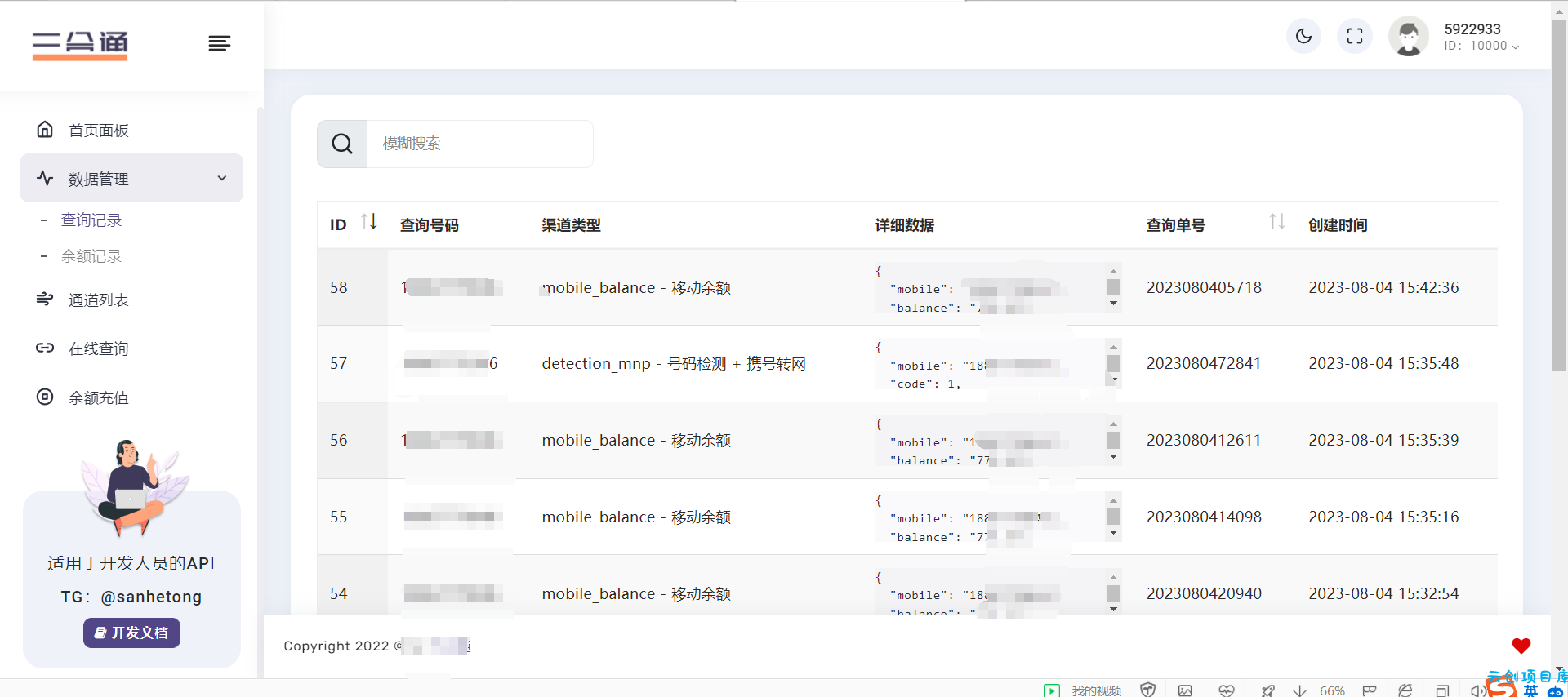Click scrollbar thumb in row 55 detail data

[1113, 517]
